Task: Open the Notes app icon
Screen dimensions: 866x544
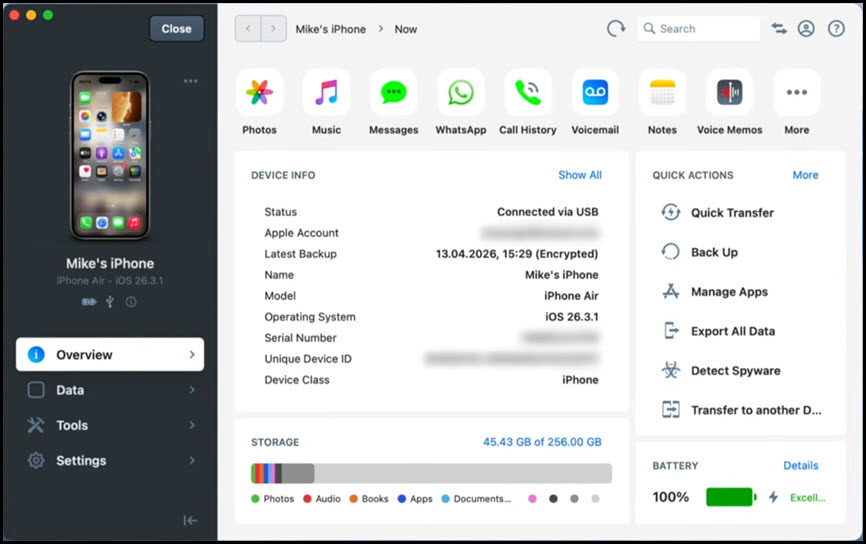Action: (662, 92)
